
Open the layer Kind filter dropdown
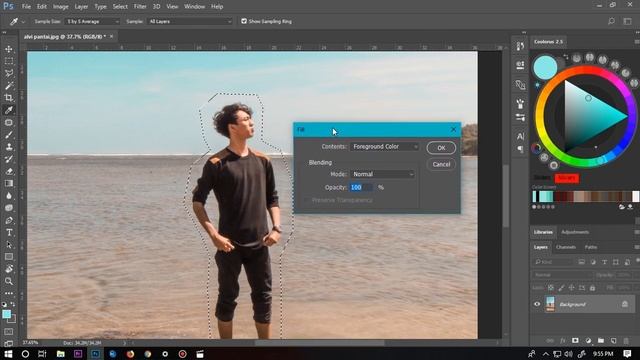pos(553,262)
